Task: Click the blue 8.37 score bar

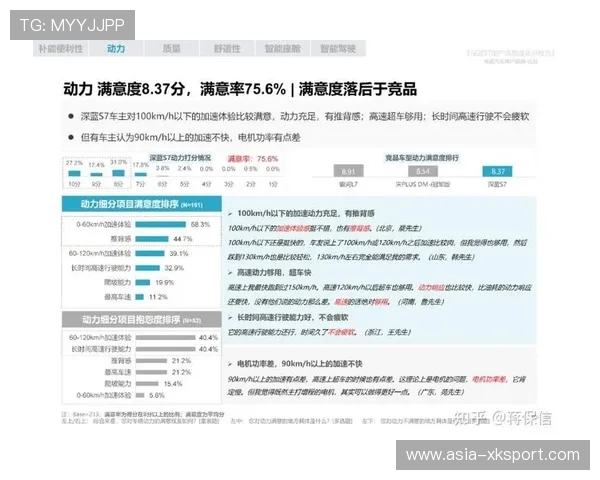Action: [497, 171]
